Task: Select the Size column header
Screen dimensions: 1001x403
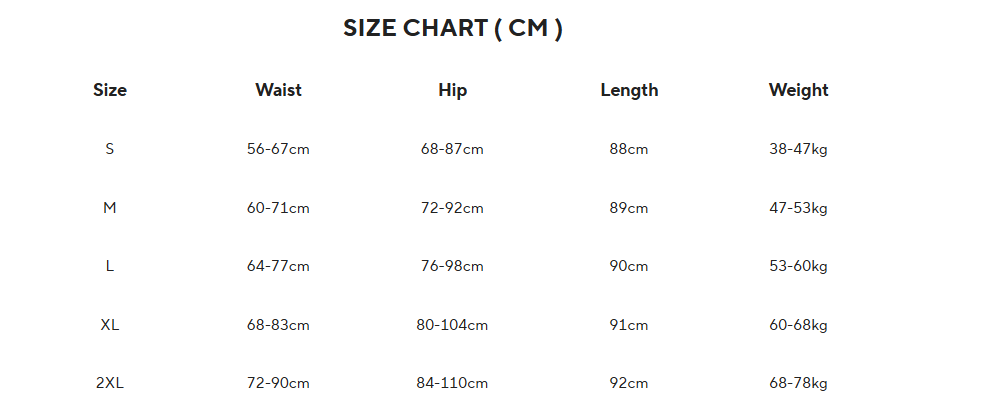Action: tap(110, 90)
